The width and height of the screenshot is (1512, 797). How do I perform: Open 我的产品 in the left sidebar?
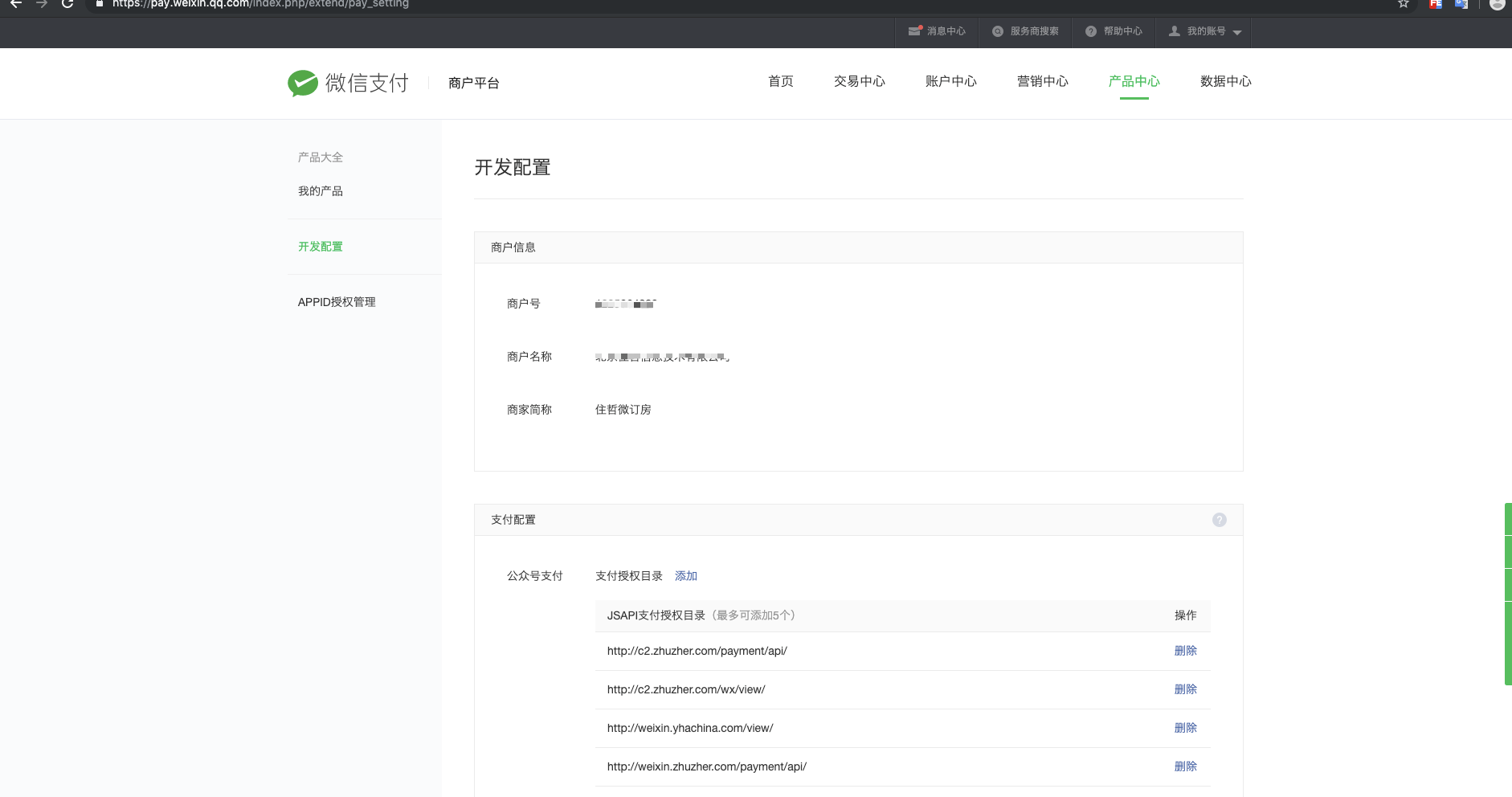point(321,191)
